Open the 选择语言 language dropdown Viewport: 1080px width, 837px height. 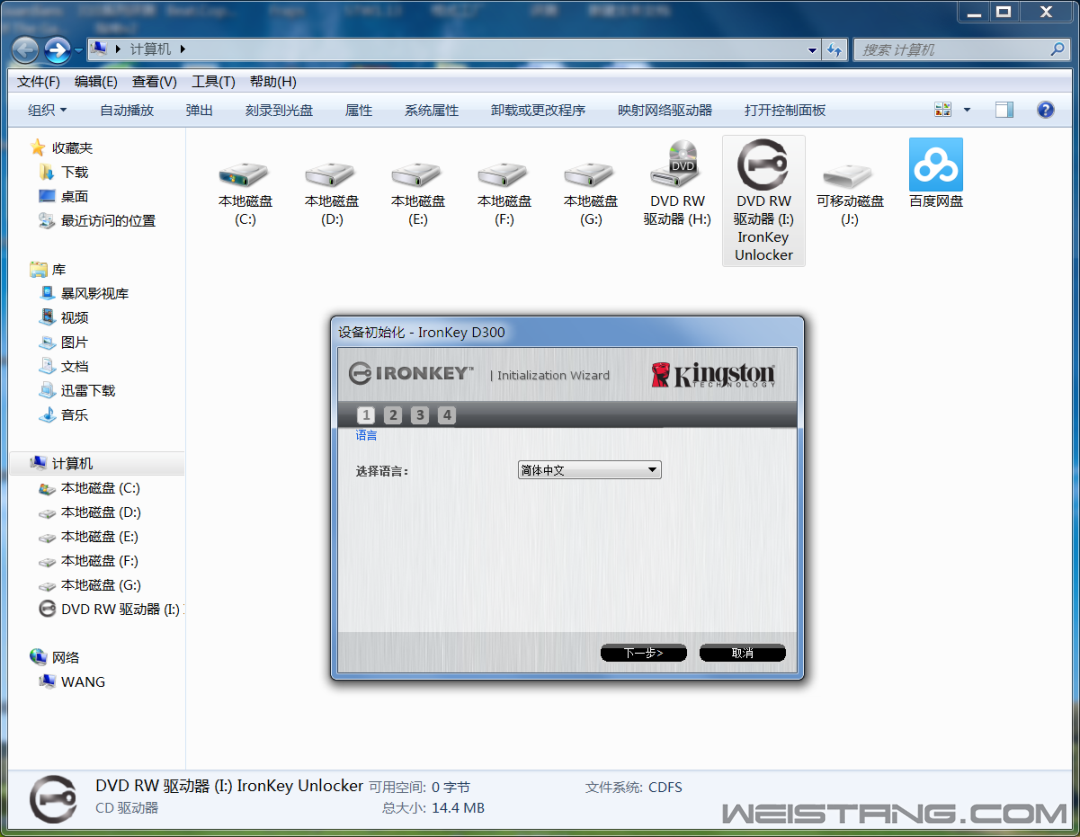pos(590,470)
